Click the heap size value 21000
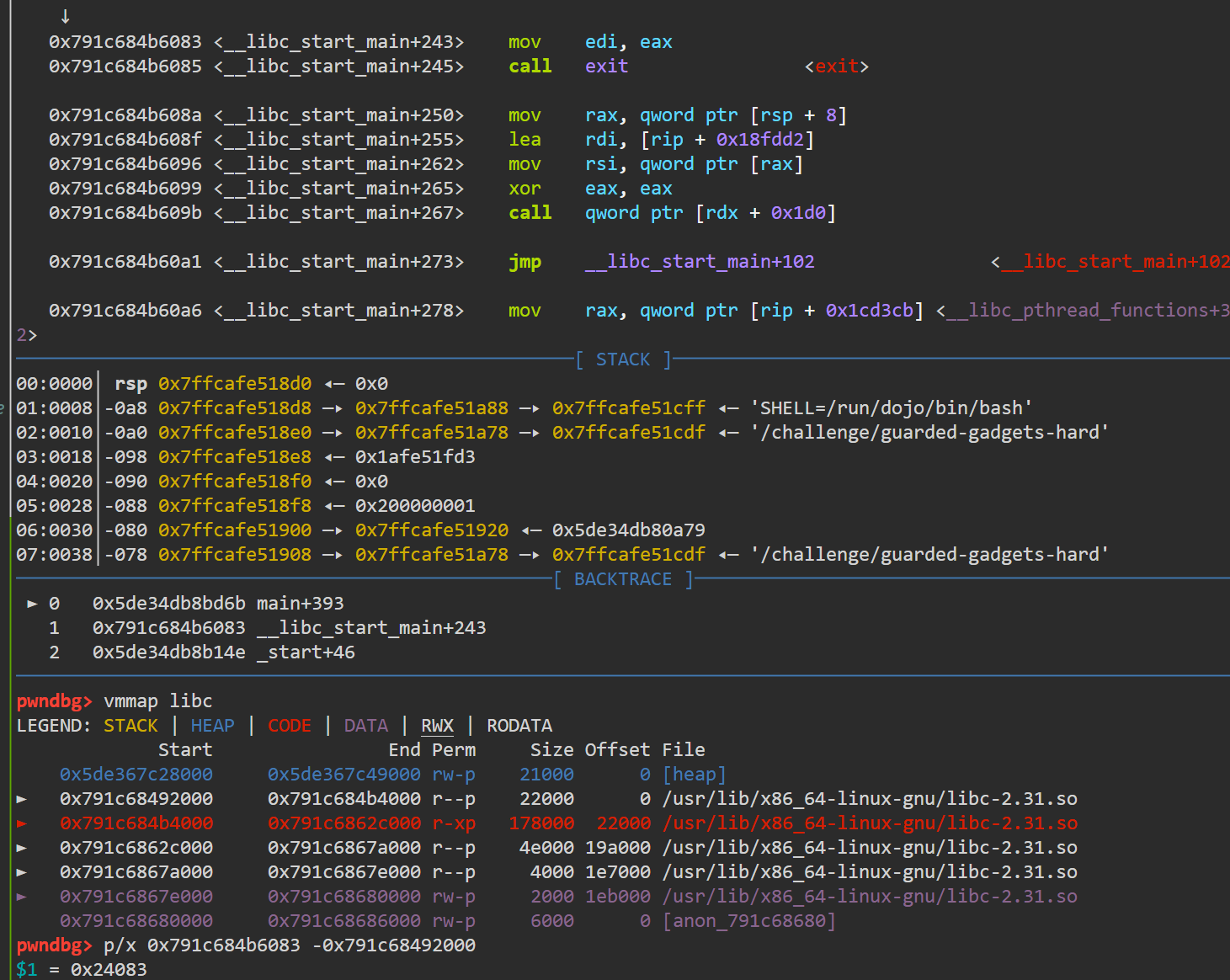1230x980 pixels. click(546, 775)
